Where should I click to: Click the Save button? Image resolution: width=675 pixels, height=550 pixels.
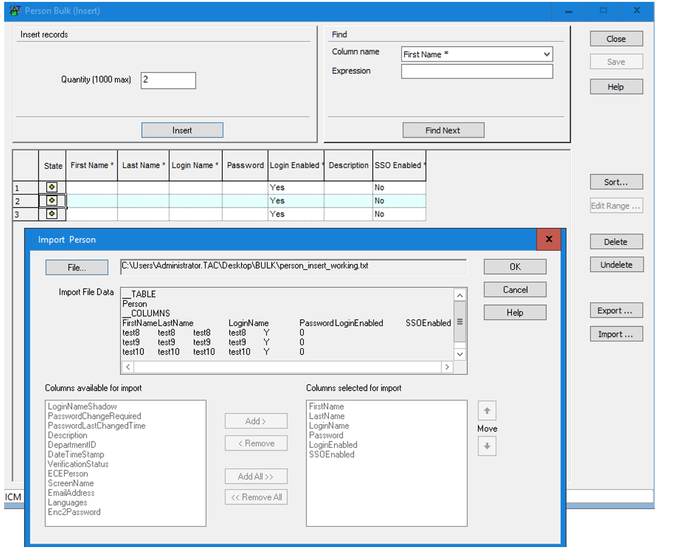point(616,62)
